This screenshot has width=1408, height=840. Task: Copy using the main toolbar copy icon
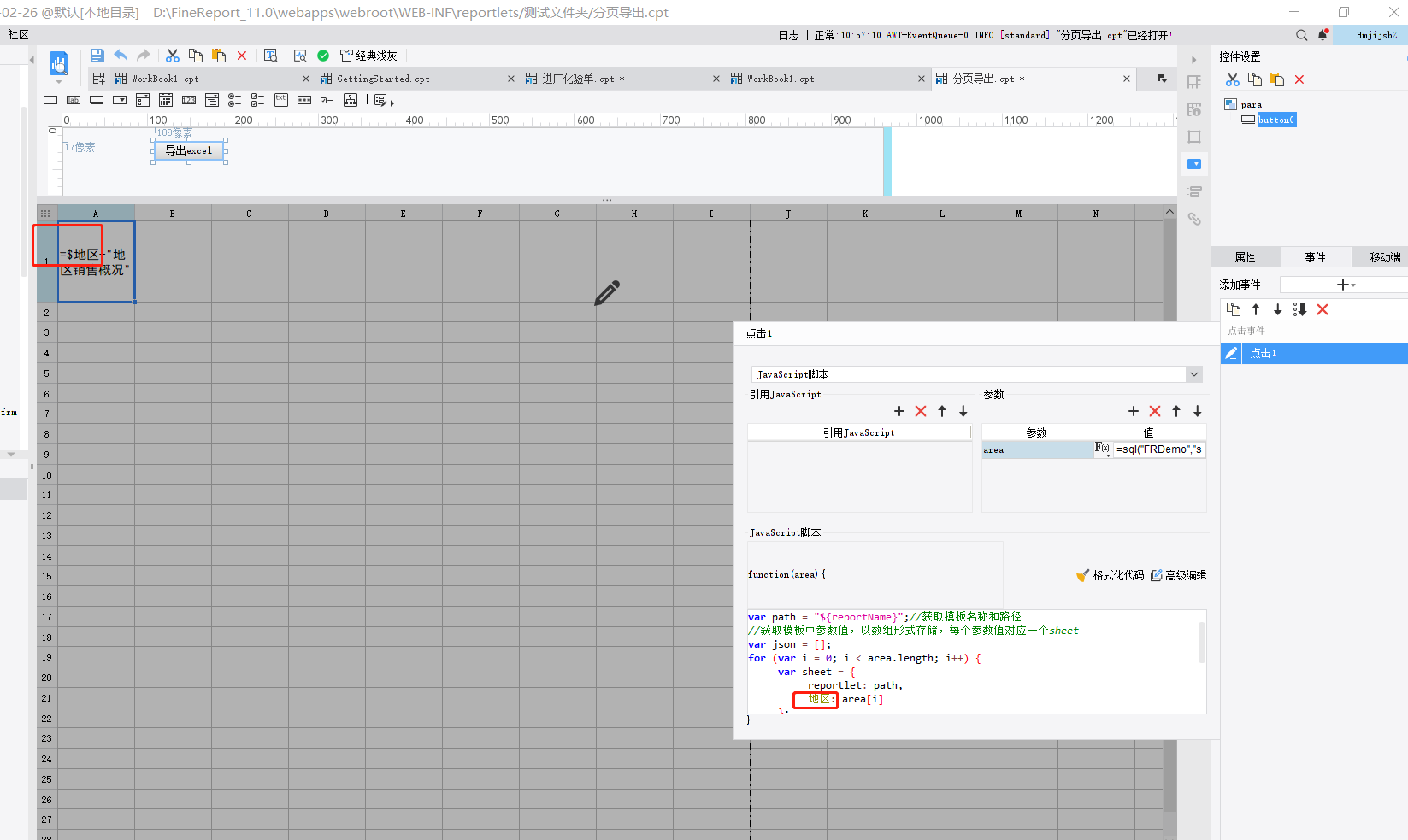pyautogui.click(x=196, y=56)
